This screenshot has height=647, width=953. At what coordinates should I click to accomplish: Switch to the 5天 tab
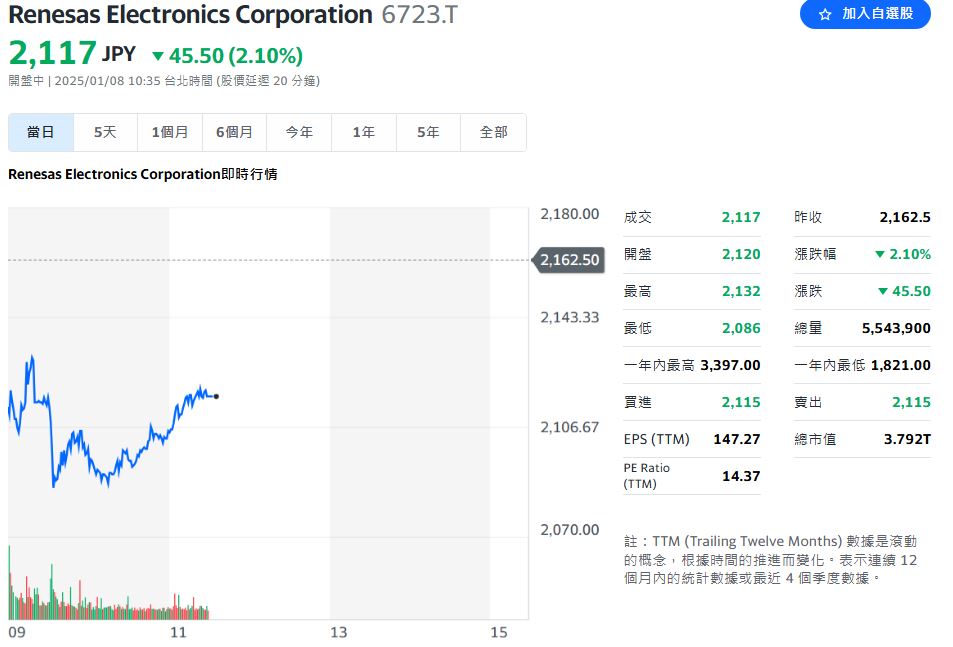click(x=105, y=132)
